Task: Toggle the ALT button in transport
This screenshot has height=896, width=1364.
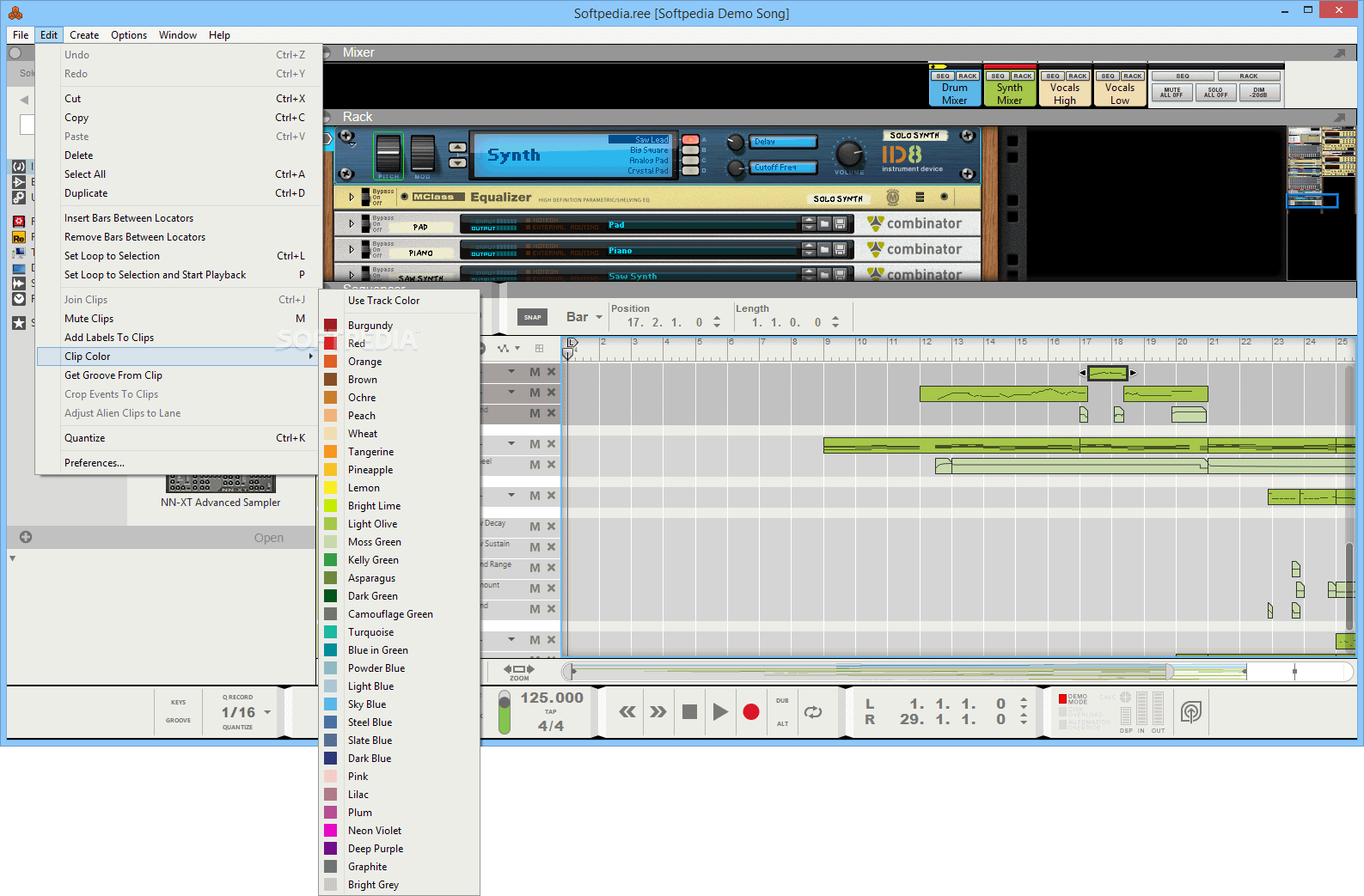Action: (x=782, y=724)
